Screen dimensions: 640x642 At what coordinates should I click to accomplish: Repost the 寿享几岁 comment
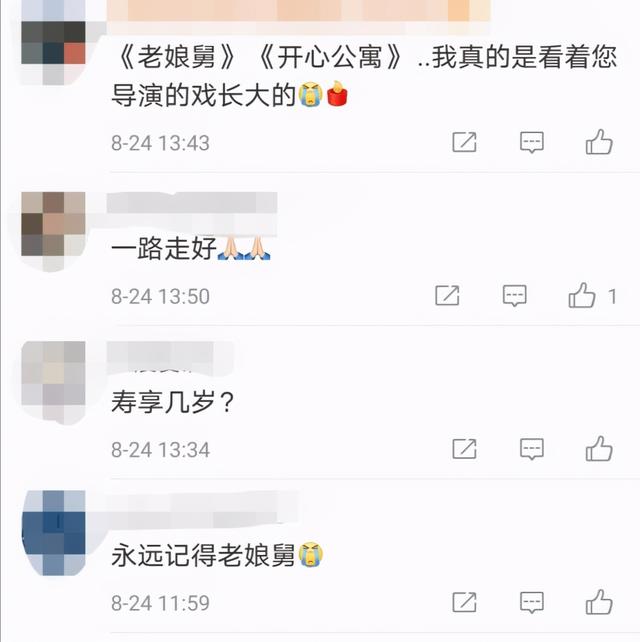[x=464, y=449]
